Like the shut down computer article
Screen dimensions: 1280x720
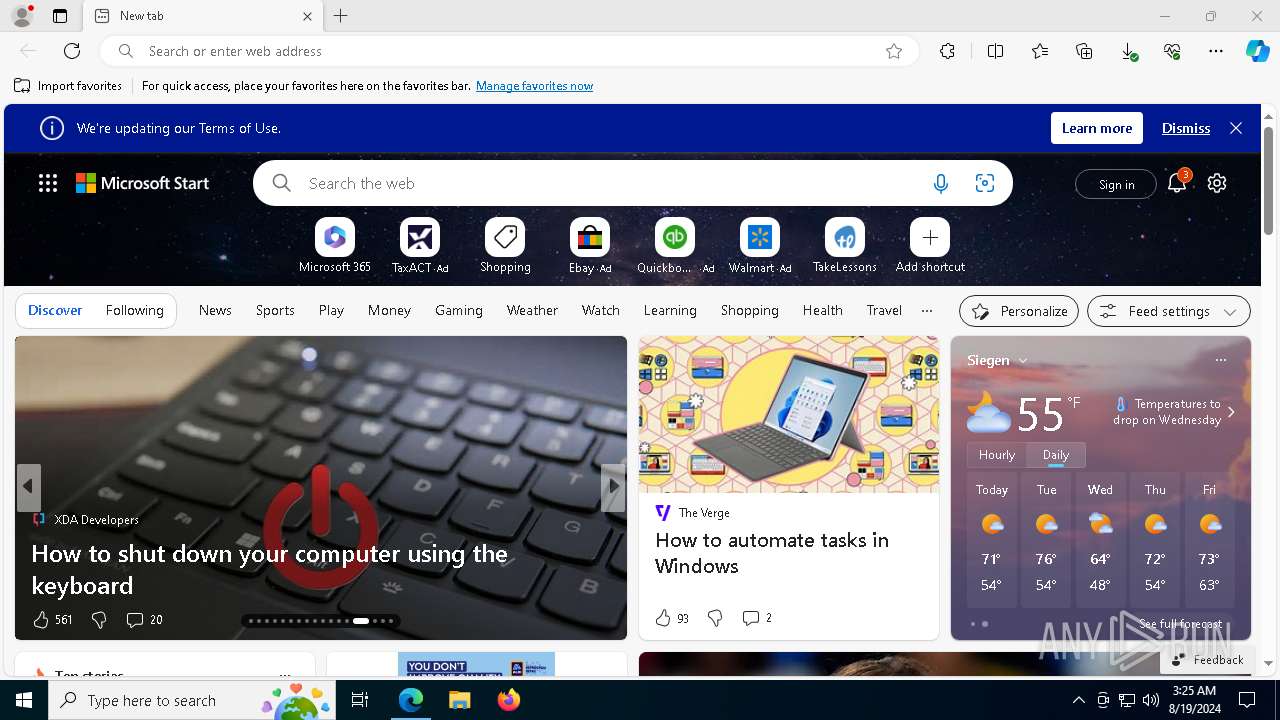point(41,620)
